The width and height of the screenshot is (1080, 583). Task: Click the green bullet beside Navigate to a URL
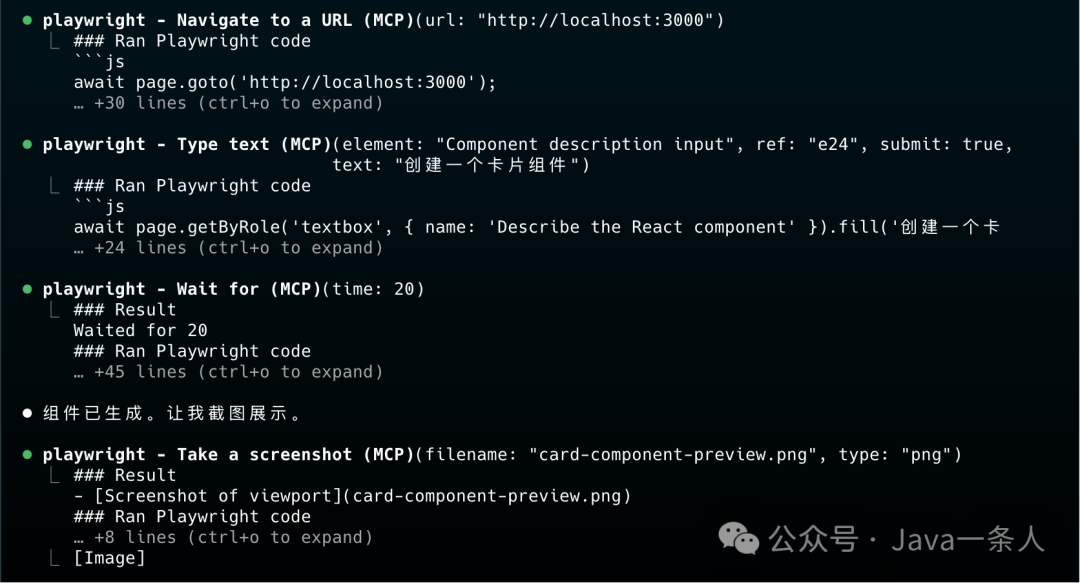(27, 20)
